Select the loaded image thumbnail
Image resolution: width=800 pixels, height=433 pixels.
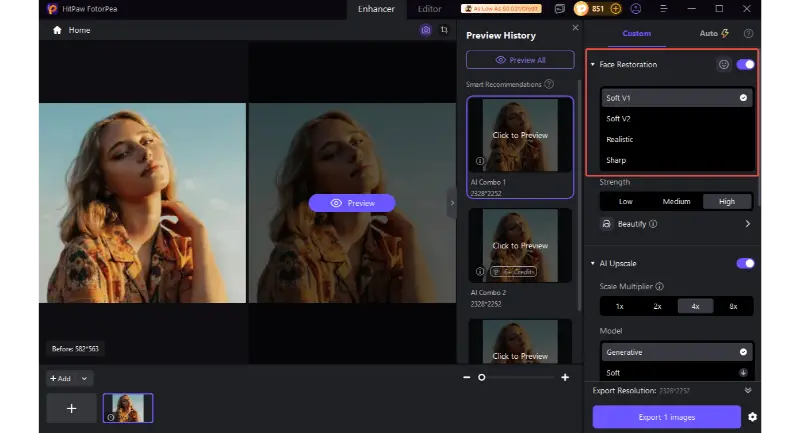(x=128, y=408)
